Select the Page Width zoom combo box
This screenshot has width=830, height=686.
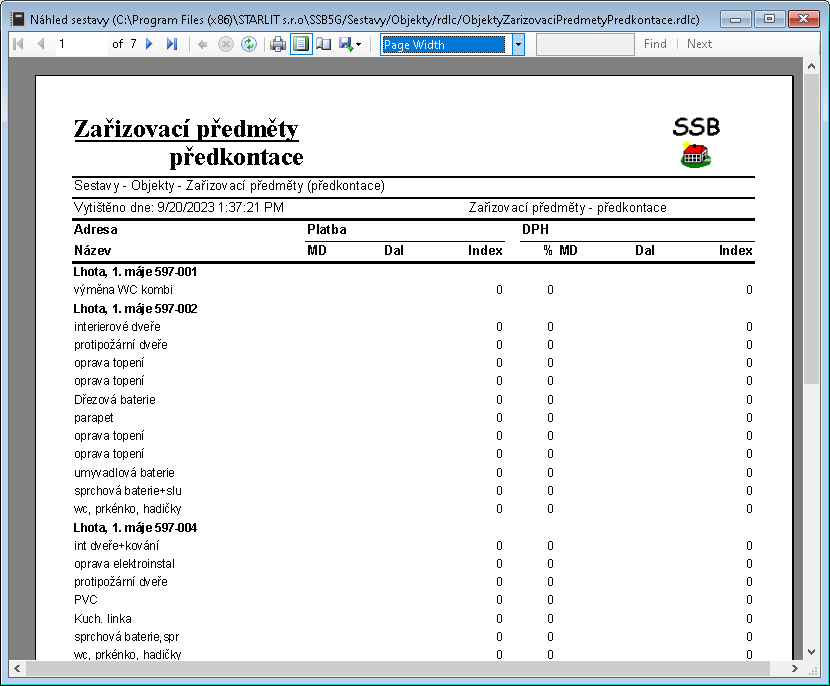pyautogui.click(x=444, y=44)
